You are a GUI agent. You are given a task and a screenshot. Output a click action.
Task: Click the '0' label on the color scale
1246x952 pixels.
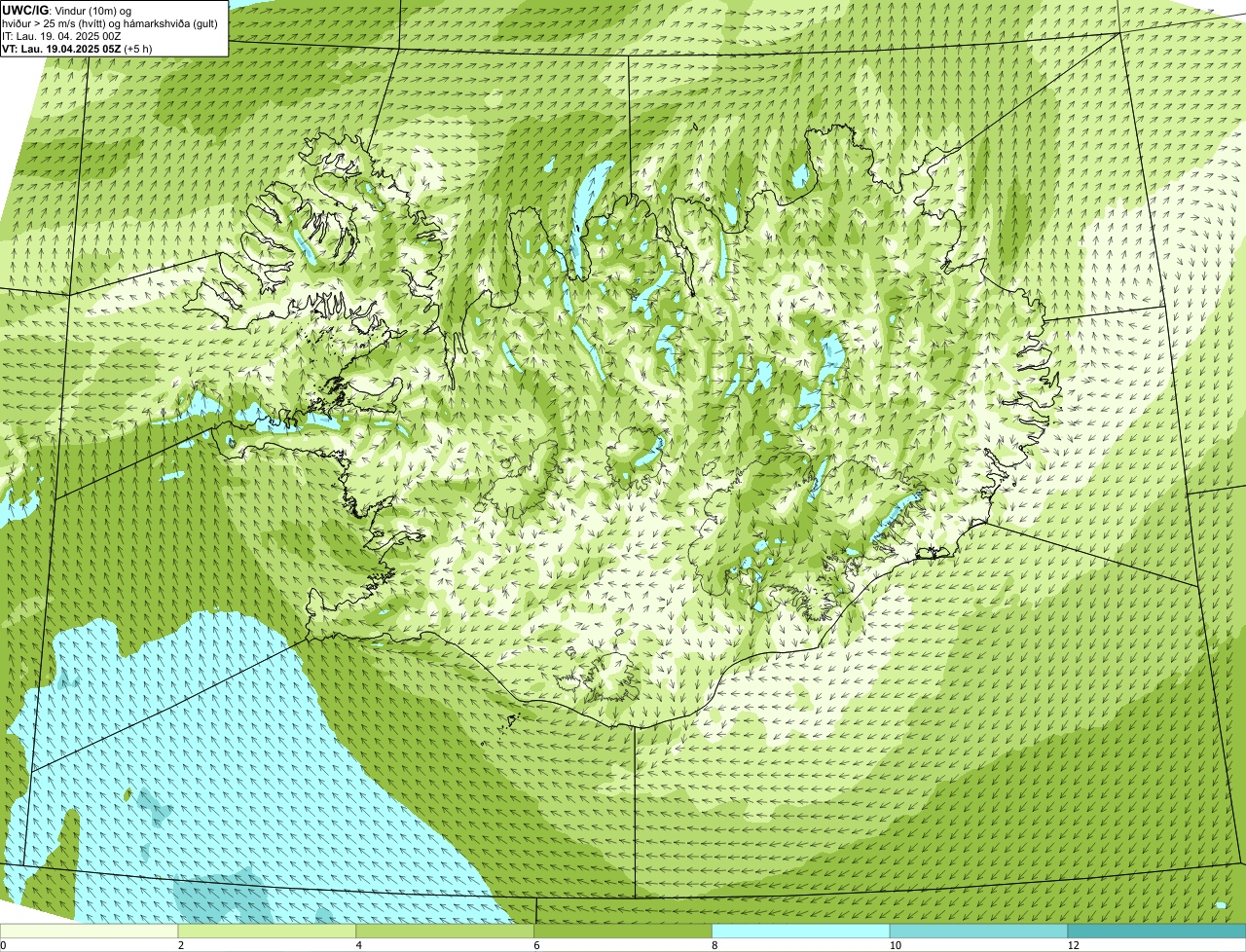[x=3, y=945]
